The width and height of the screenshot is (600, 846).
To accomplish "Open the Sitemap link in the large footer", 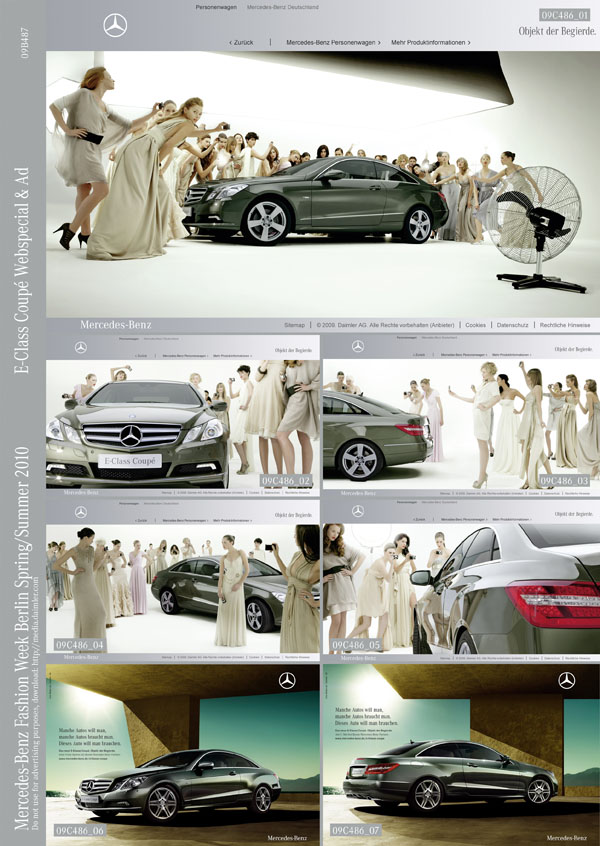I will pyautogui.click(x=294, y=325).
